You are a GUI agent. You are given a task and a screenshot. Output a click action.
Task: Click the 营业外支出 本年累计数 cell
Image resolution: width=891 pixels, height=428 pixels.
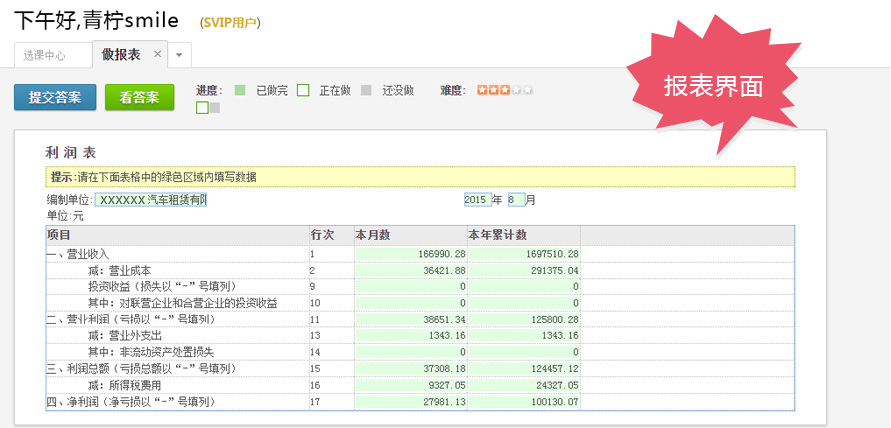point(524,335)
